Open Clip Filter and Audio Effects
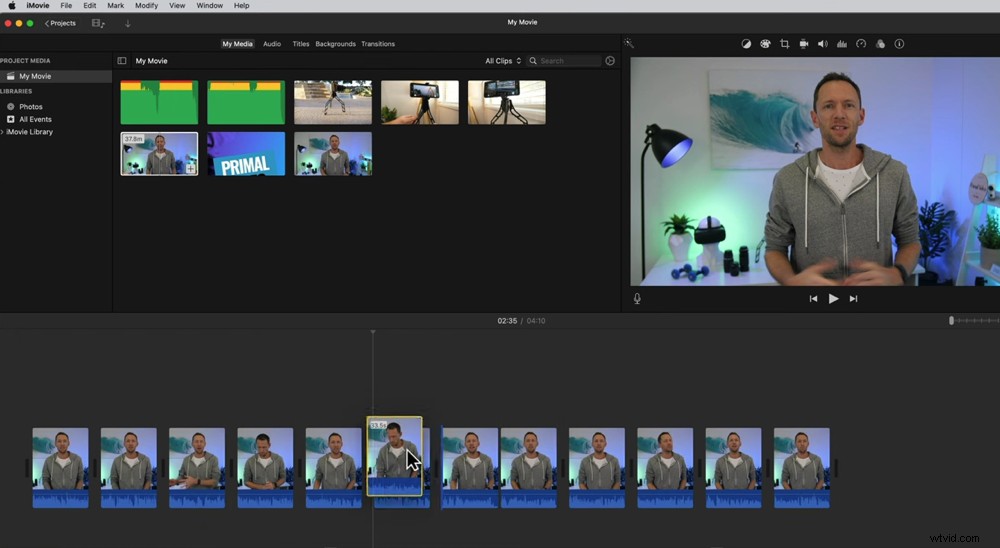1000x548 pixels. click(x=880, y=44)
